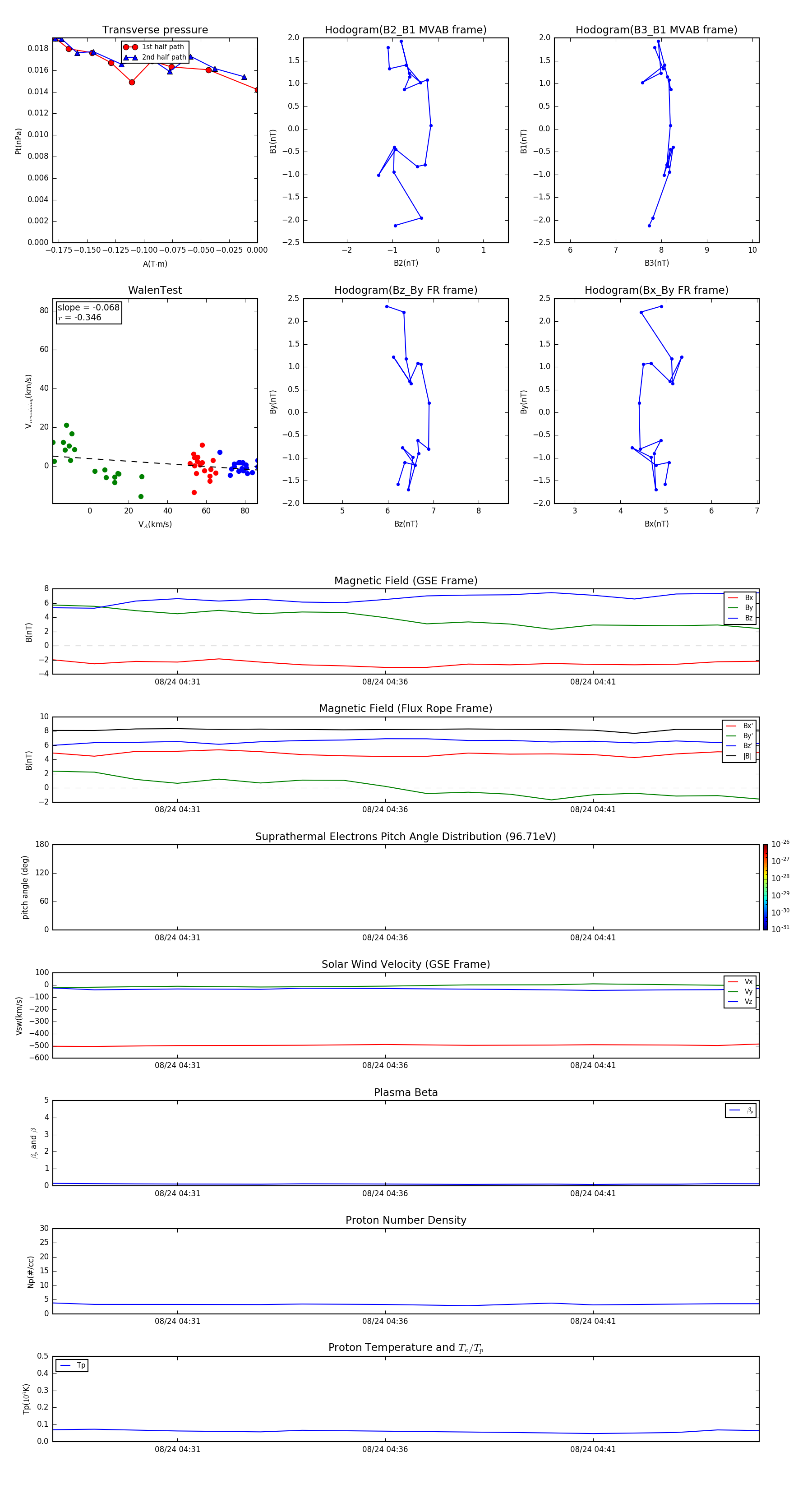Click the 'Bz(nT)' x-axis label
Screen dimensions: 812x1489
pos(406,524)
